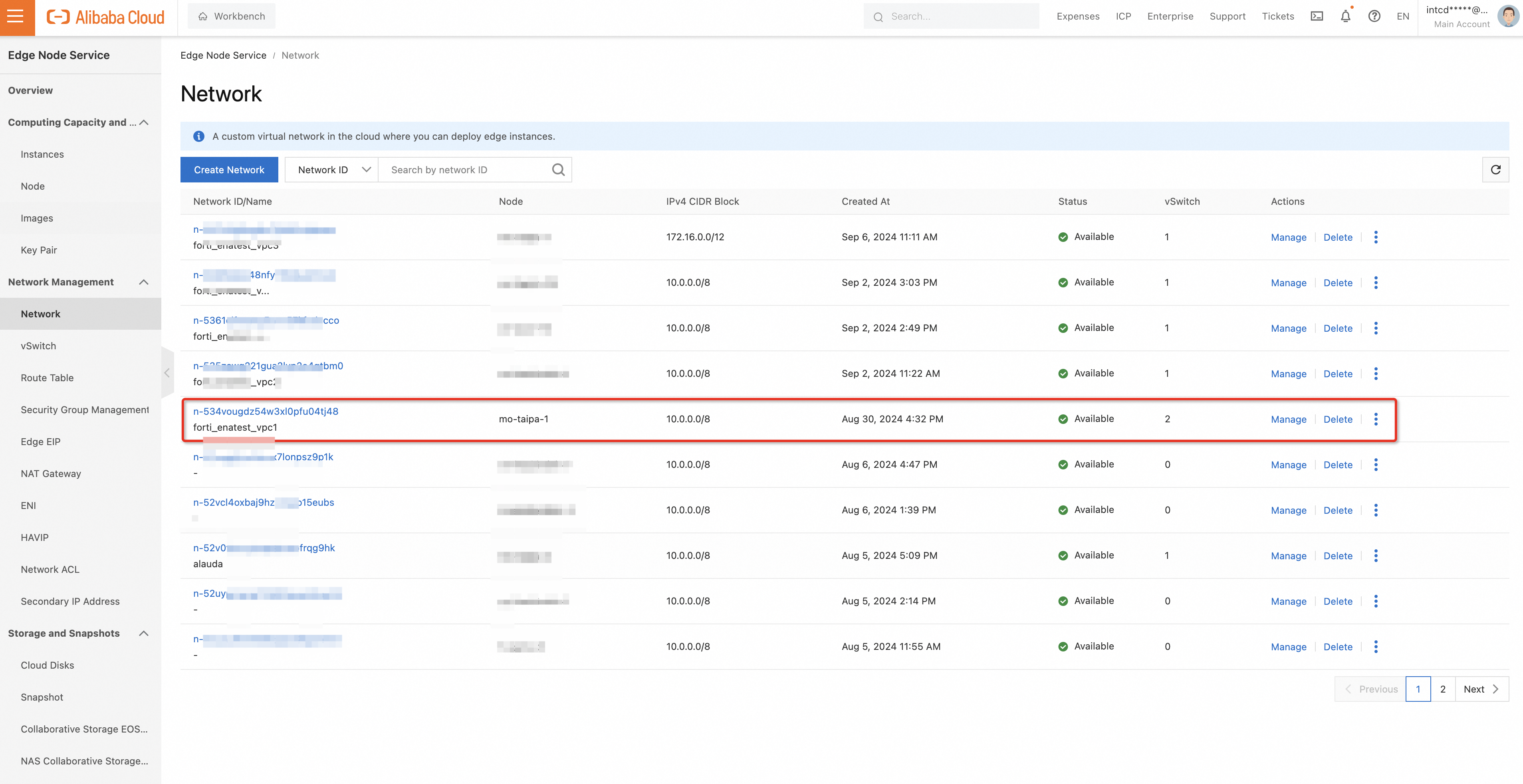The width and height of the screenshot is (1523, 784).
Task: Focus the top global Search box
Action: pos(951,16)
